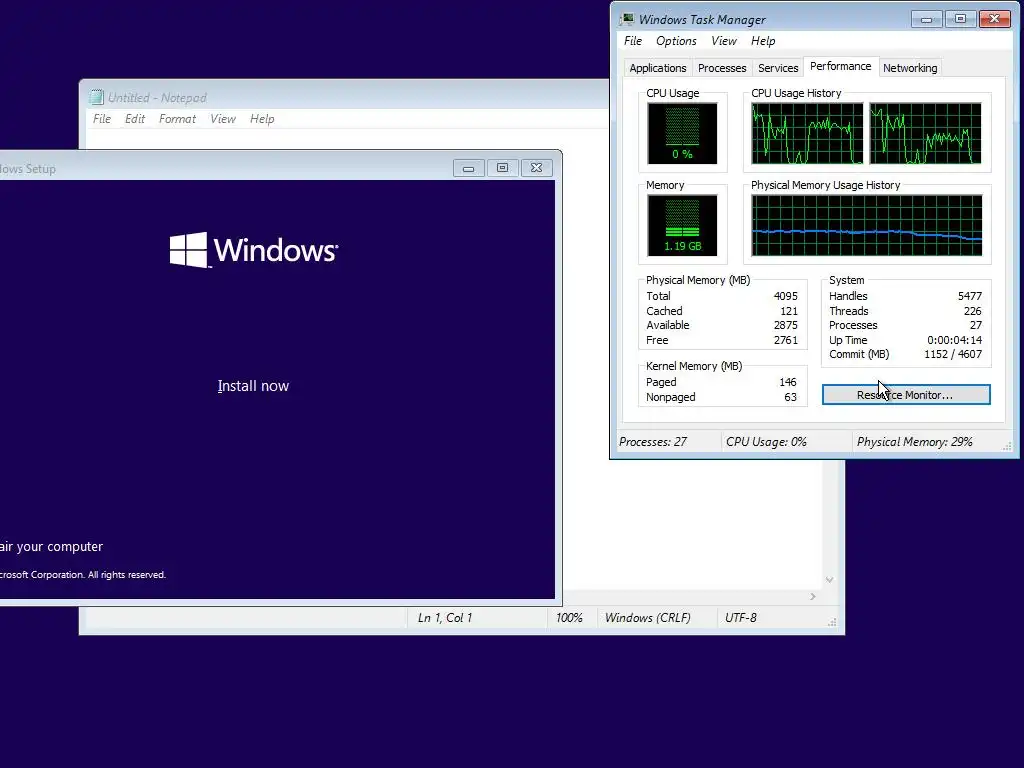
Task: Maximize the Task Manager window
Action: (x=961, y=19)
